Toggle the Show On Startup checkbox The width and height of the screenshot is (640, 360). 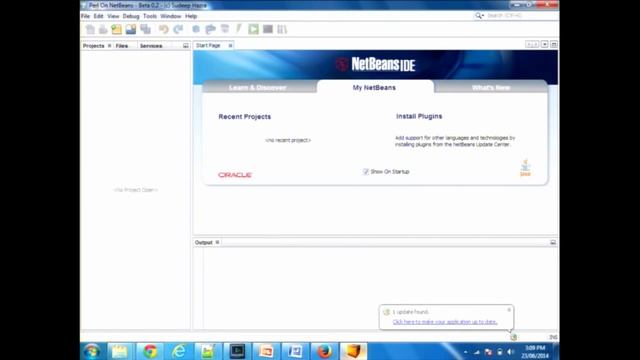[x=366, y=172]
